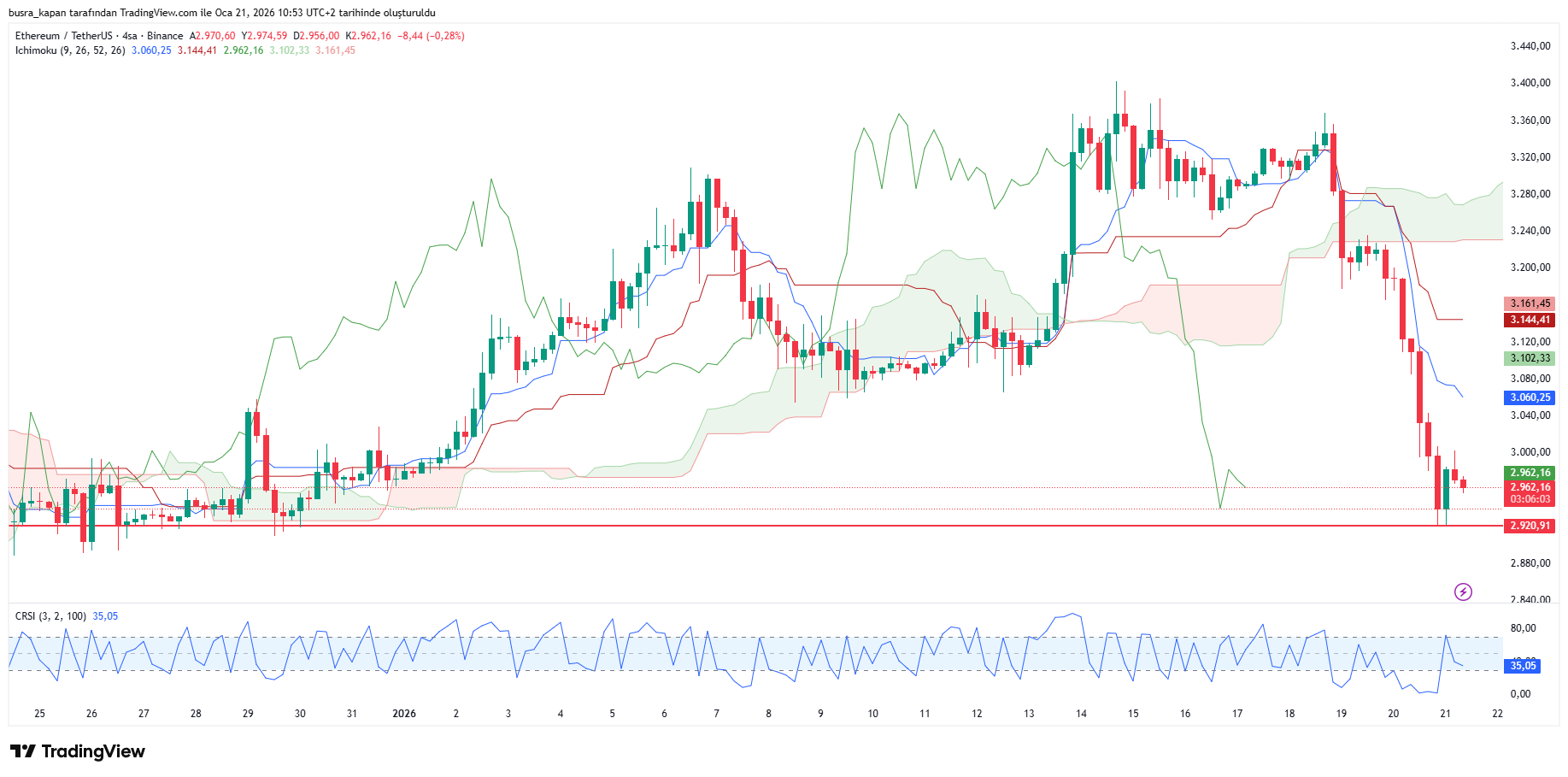The width and height of the screenshot is (1568, 777).
Task: Select the CRSI (3, 2, 100) indicator label
Action: (x=50, y=616)
